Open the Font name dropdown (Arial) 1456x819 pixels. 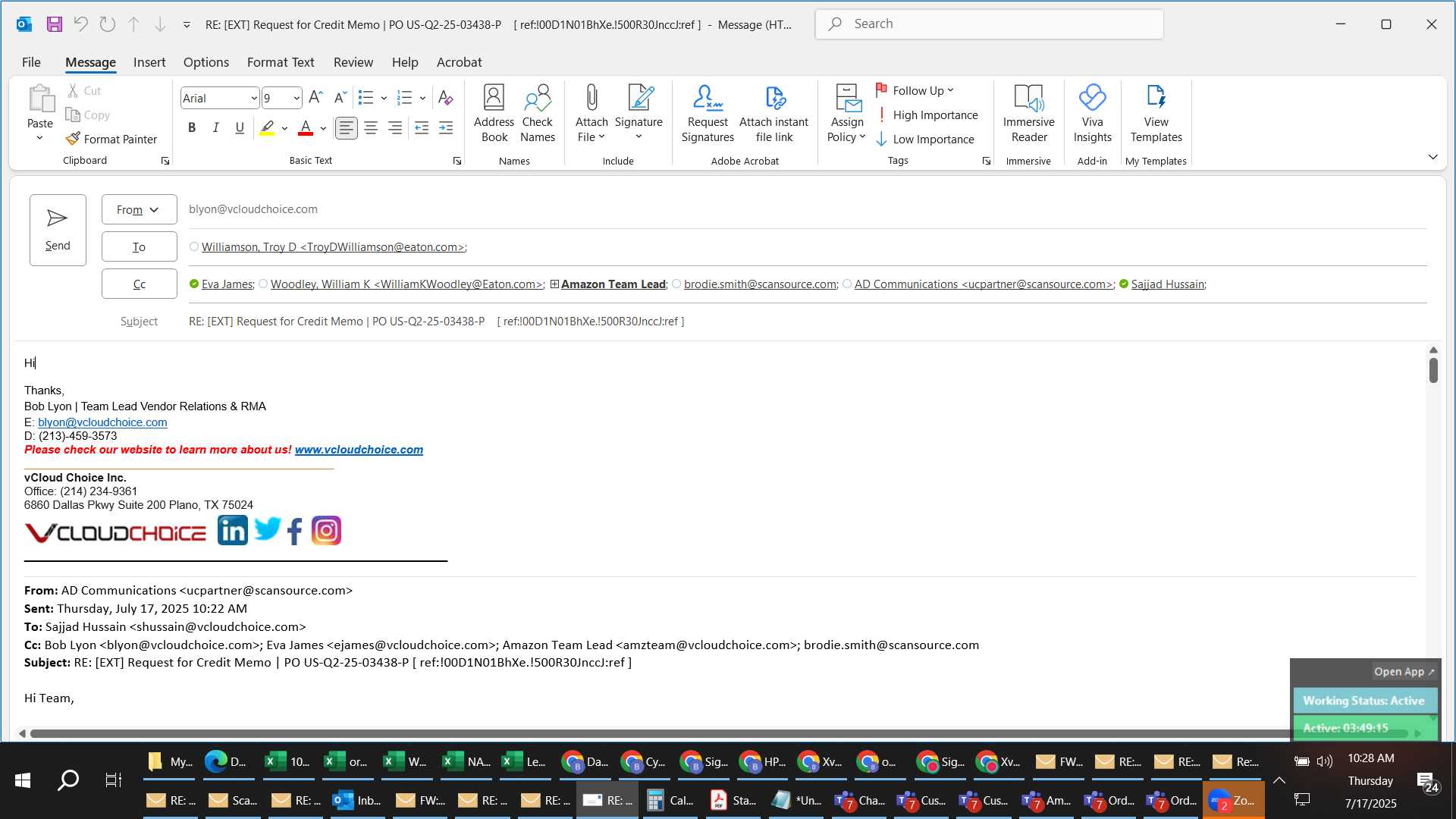point(254,98)
